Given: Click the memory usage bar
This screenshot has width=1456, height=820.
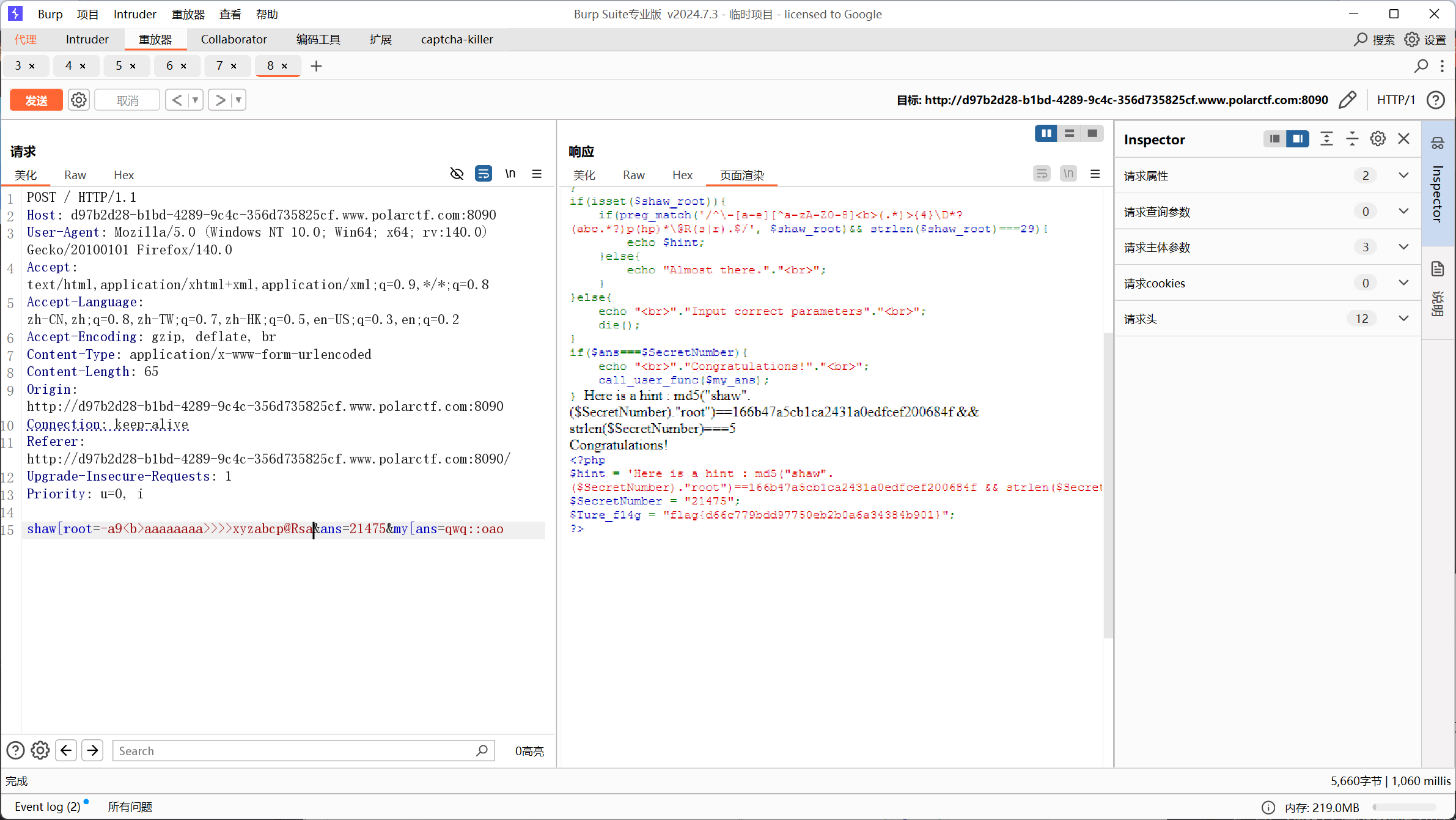Looking at the screenshot, I should point(1404,807).
